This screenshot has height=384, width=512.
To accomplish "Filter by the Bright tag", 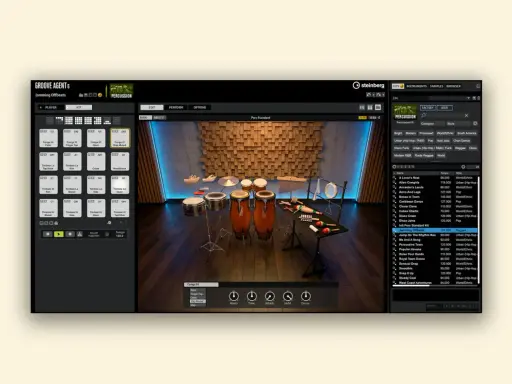I will click(398, 133).
